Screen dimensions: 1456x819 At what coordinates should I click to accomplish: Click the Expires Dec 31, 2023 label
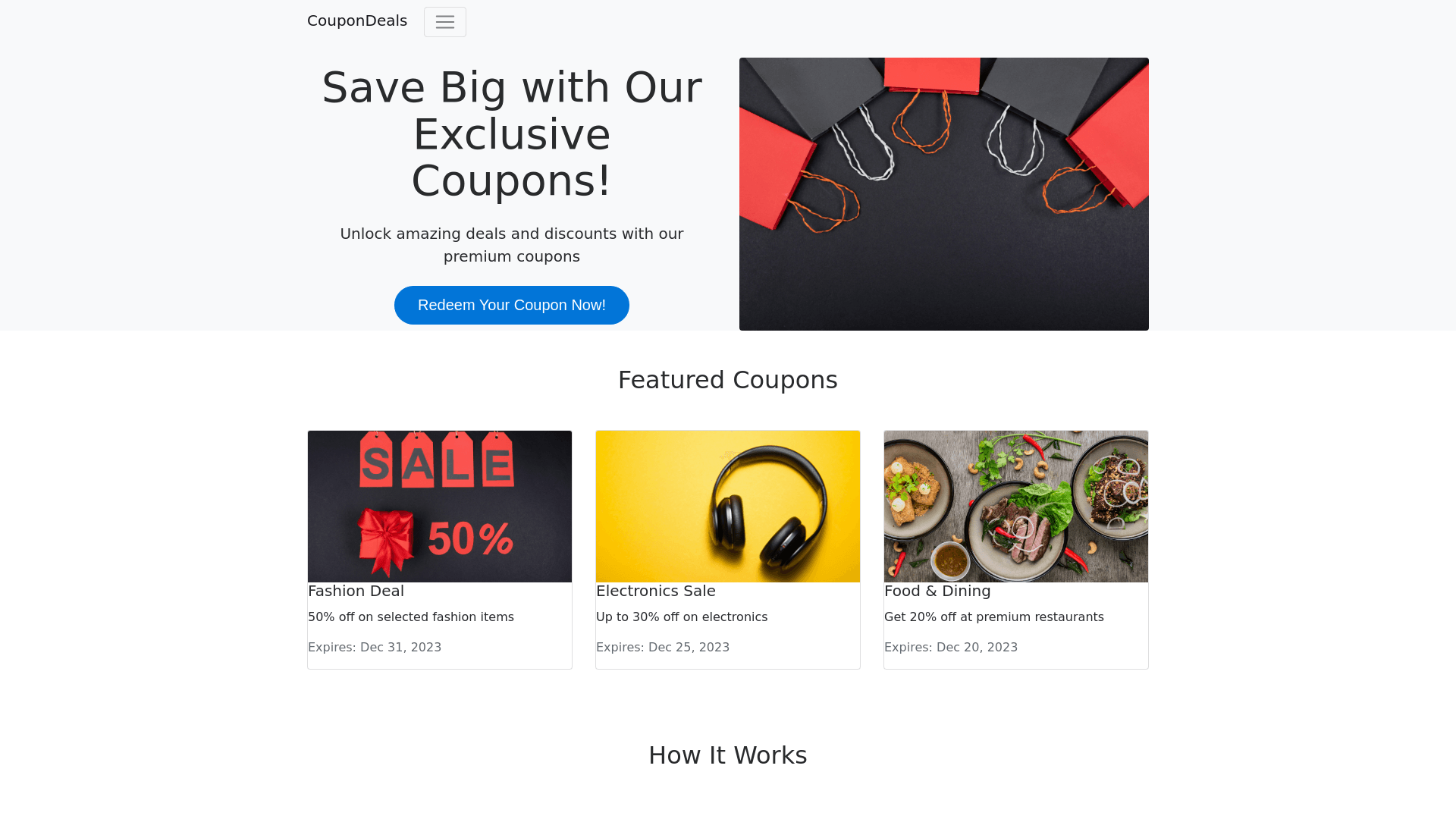375,648
